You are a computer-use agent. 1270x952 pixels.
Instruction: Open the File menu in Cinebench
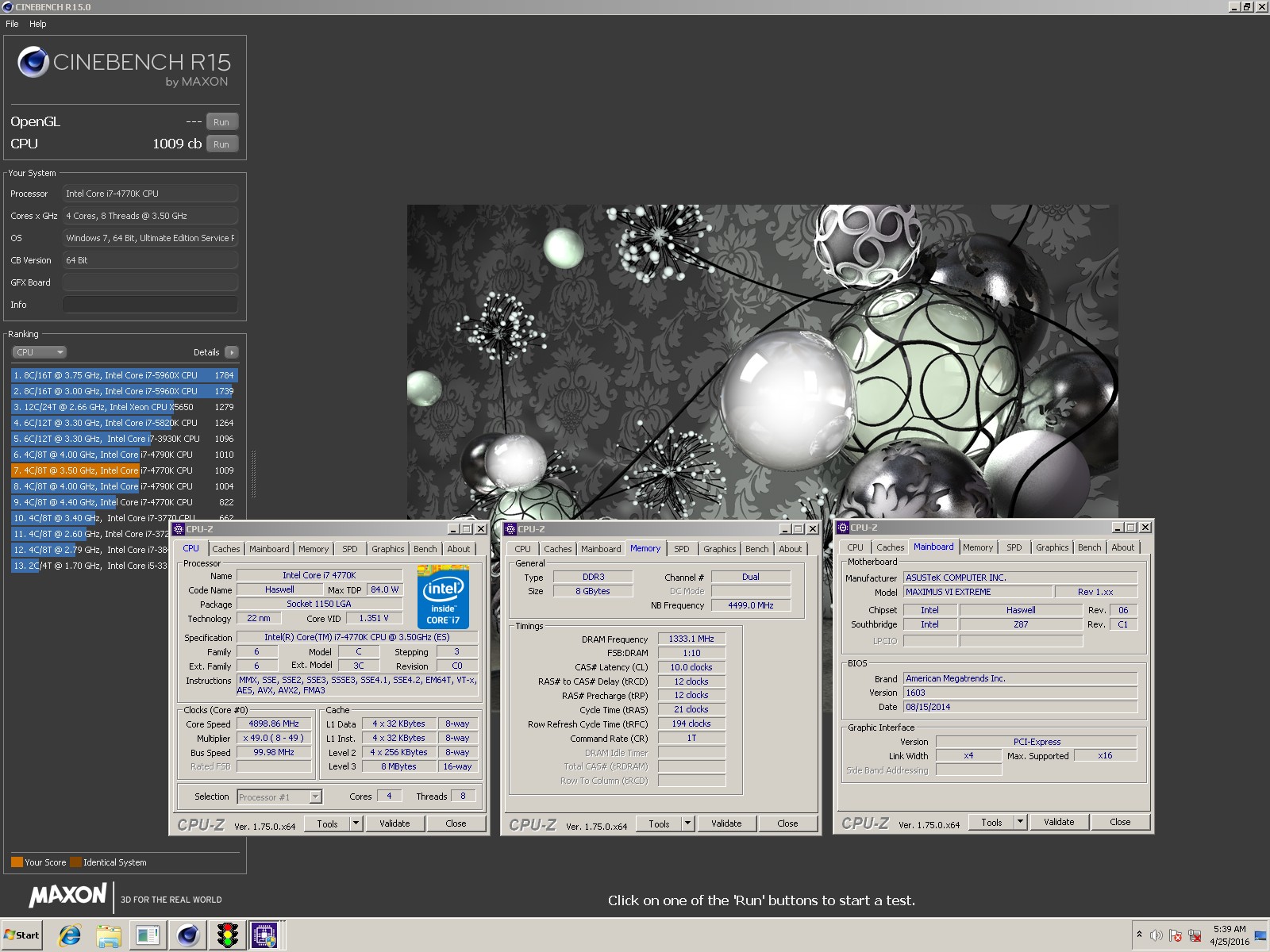(12, 24)
